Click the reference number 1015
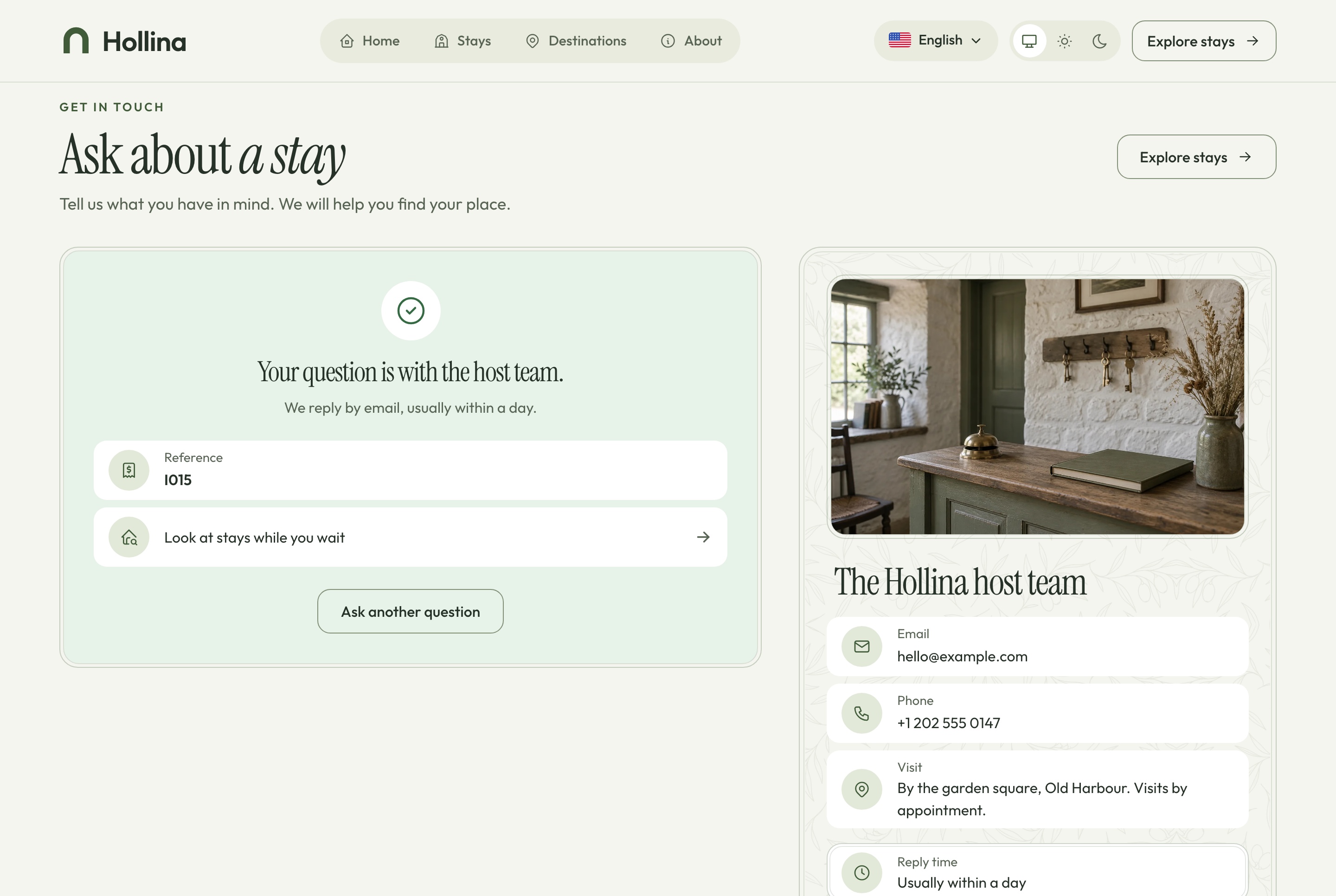The height and width of the screenshot is (896, 1336). (178, 480)
